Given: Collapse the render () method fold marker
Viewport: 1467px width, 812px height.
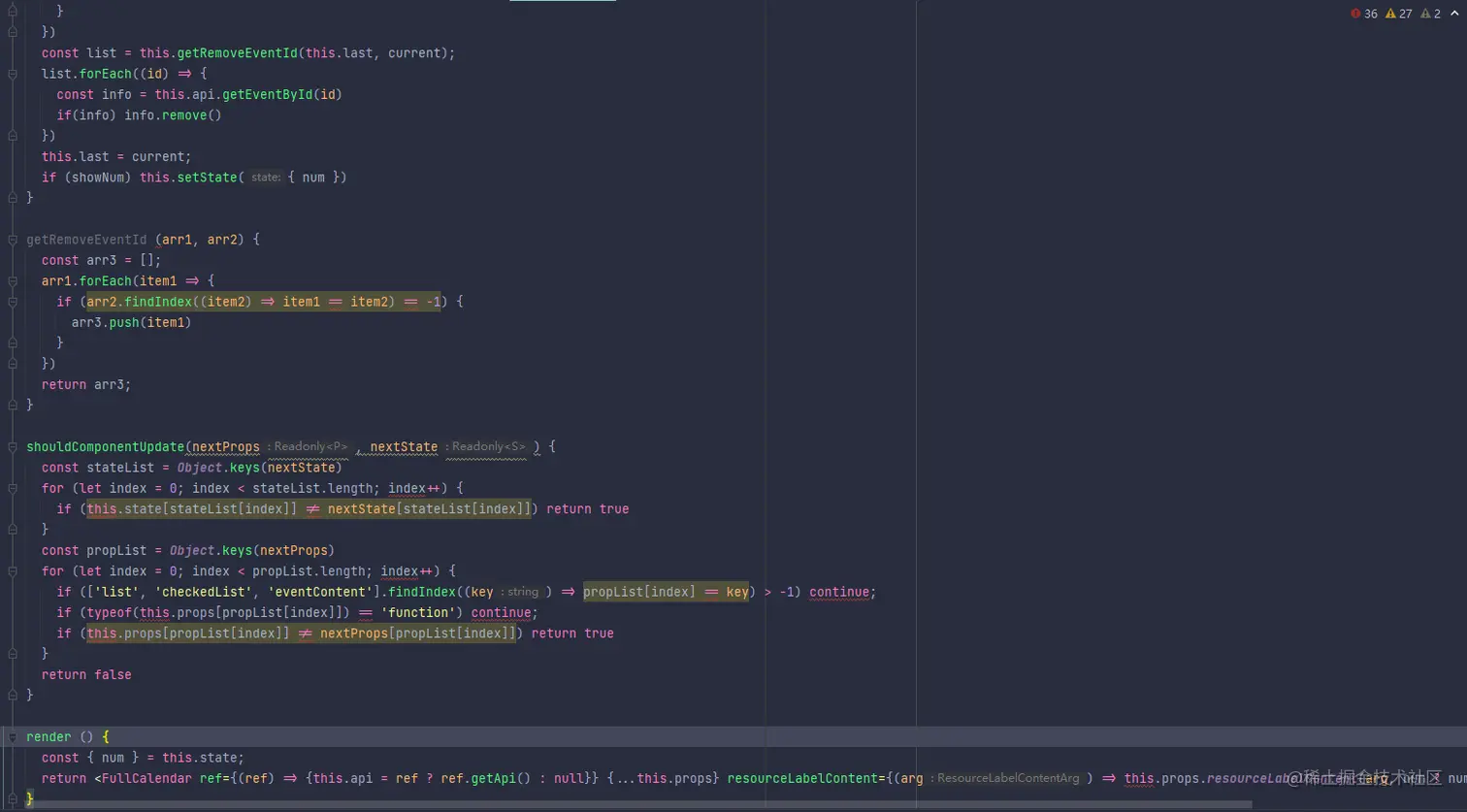Looking at the screenshot, I should (13, 737).
